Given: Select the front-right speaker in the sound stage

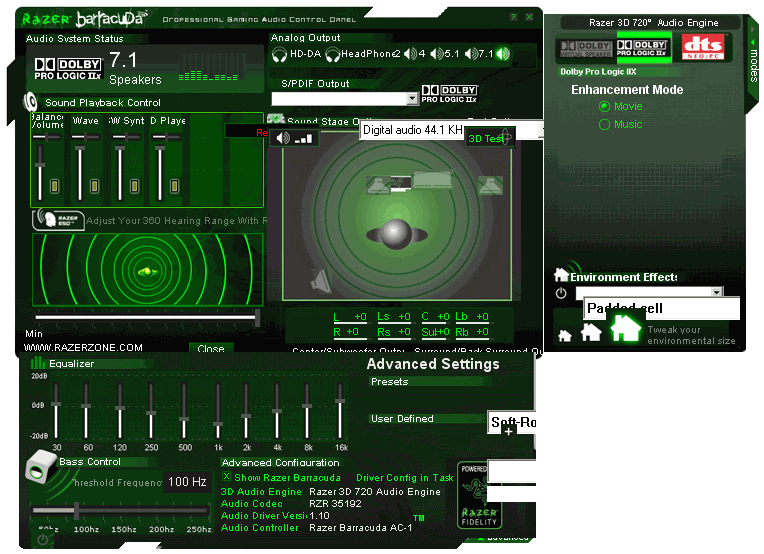Looking at the screenshot, I should [491, 186].
